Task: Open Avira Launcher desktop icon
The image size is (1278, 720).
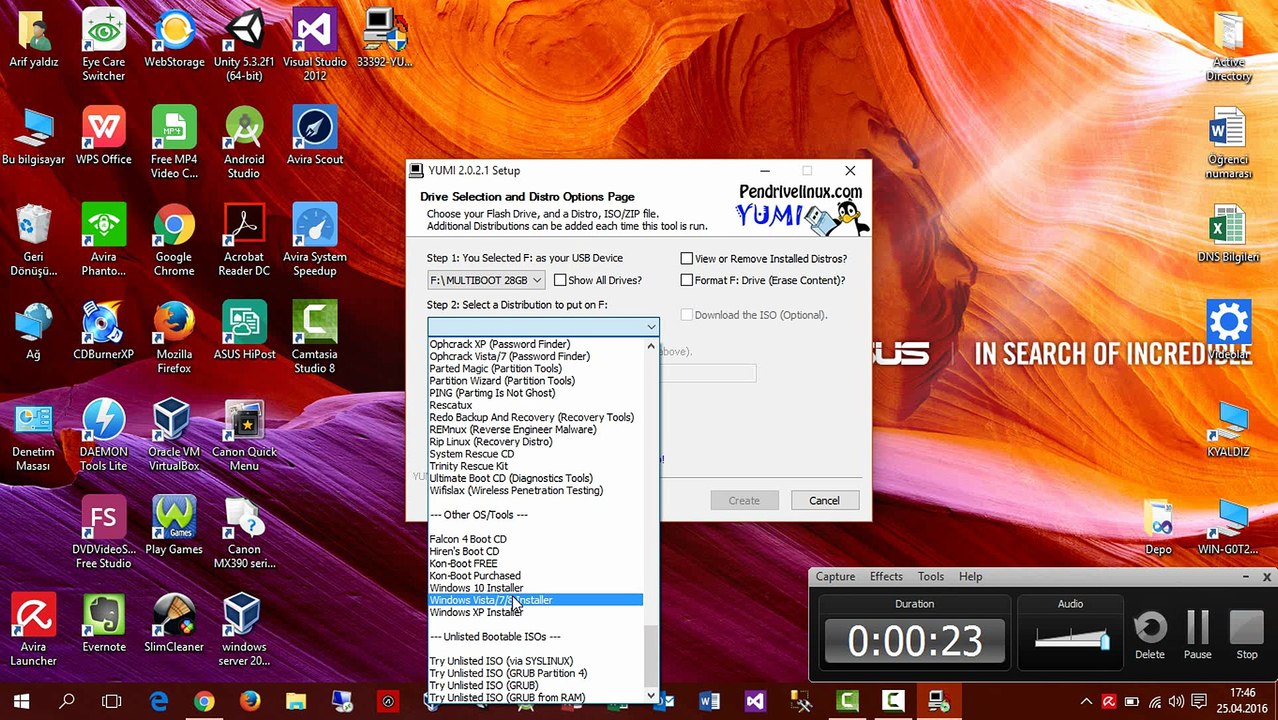Action: [33, 630]
